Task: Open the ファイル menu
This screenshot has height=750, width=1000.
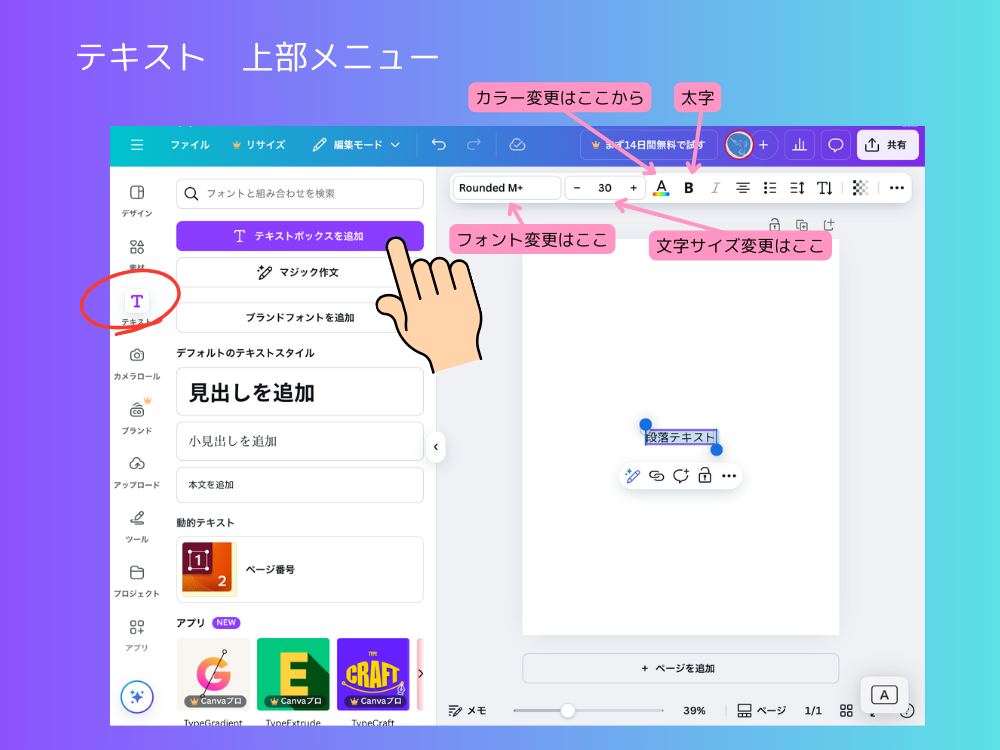Action: coord(189,145)
